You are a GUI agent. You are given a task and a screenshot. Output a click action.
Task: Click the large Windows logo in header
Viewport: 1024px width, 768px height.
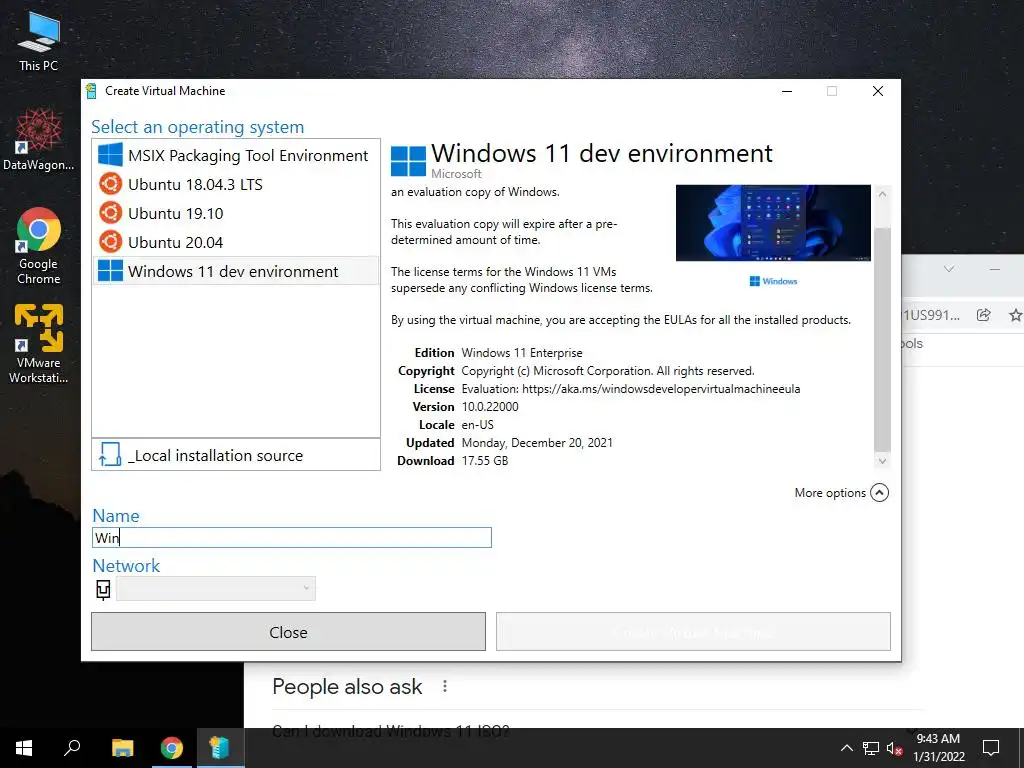pos(408,161)
